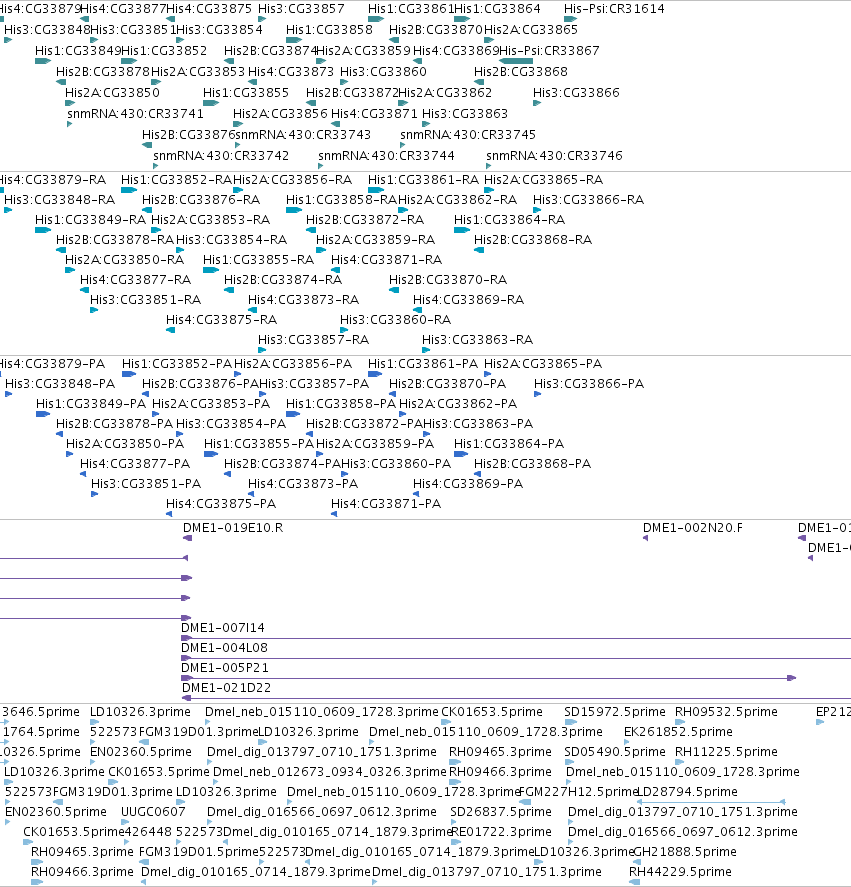Select EST label GH21888.5prime
The width and height of the screenshot is (851, 887).
point(685,852)
